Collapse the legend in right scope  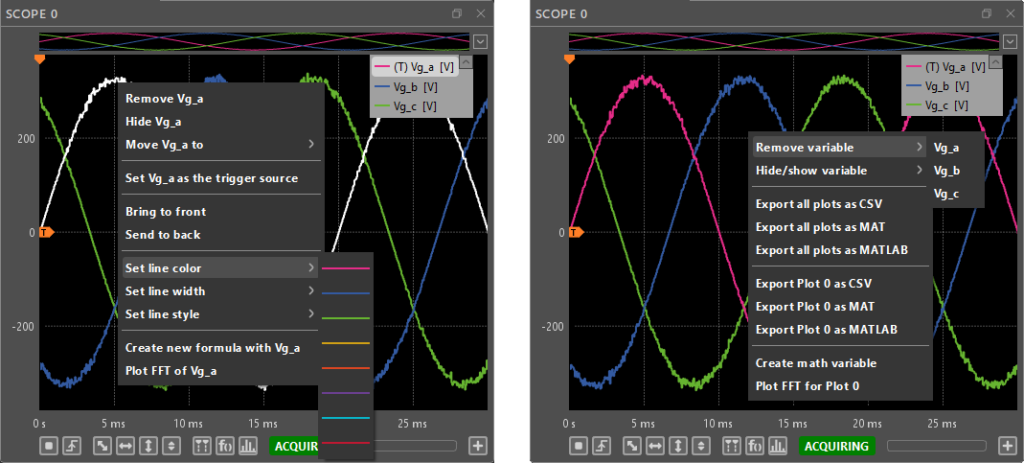coord(996,61)
